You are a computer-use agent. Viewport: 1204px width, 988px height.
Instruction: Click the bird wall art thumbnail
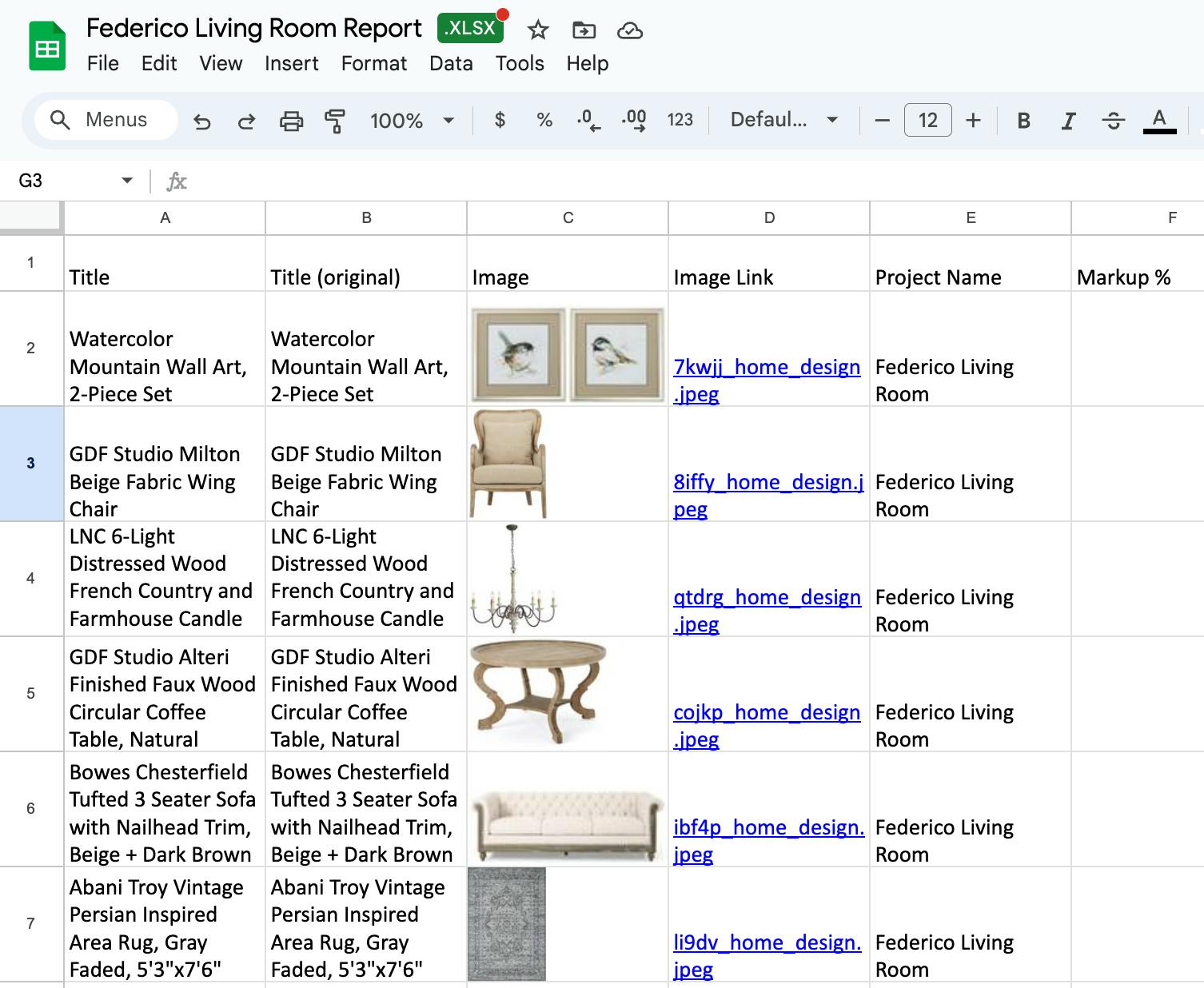pos(568,355)
